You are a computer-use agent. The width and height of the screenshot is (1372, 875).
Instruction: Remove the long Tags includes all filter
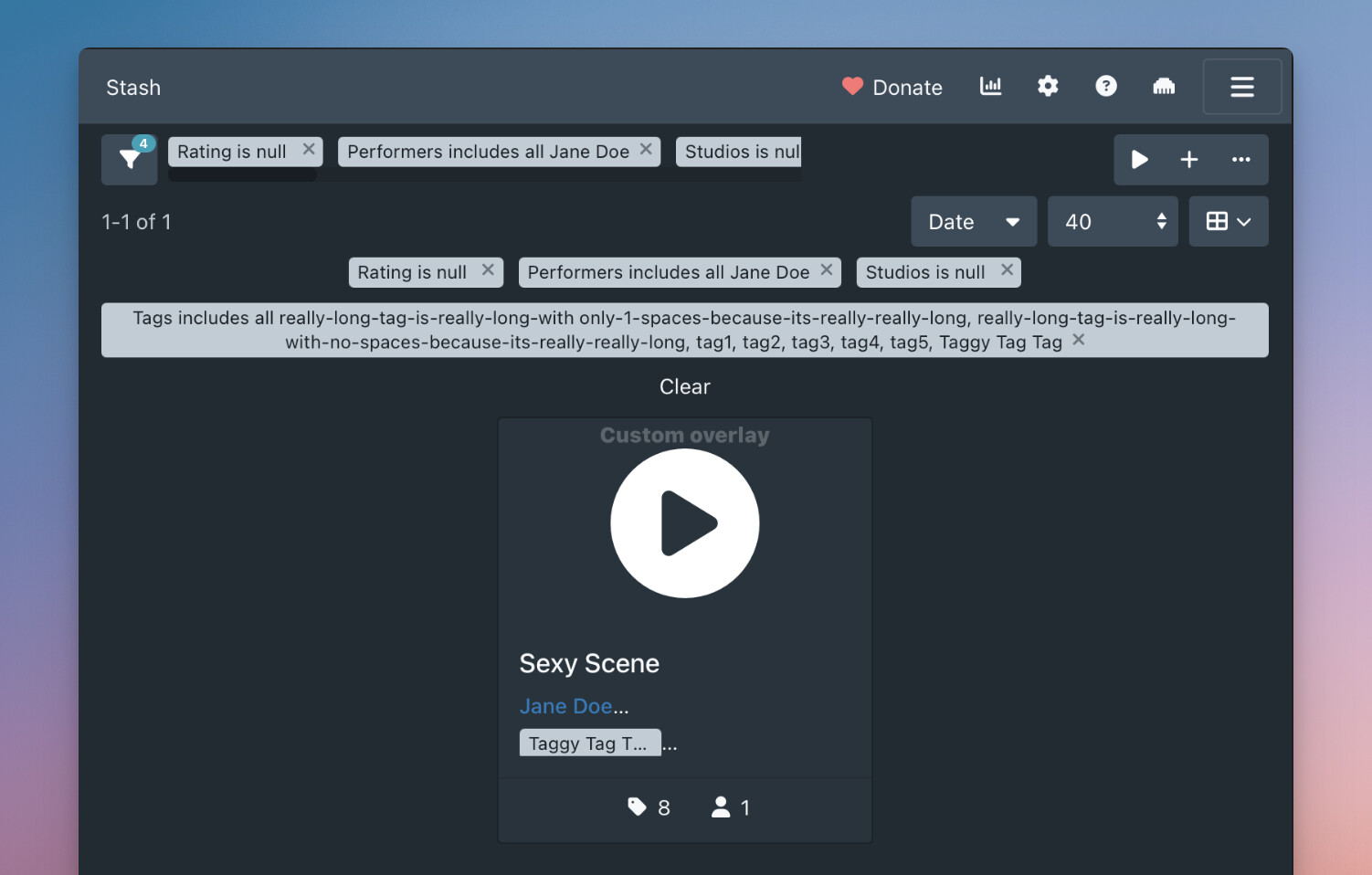(1079, 340)
